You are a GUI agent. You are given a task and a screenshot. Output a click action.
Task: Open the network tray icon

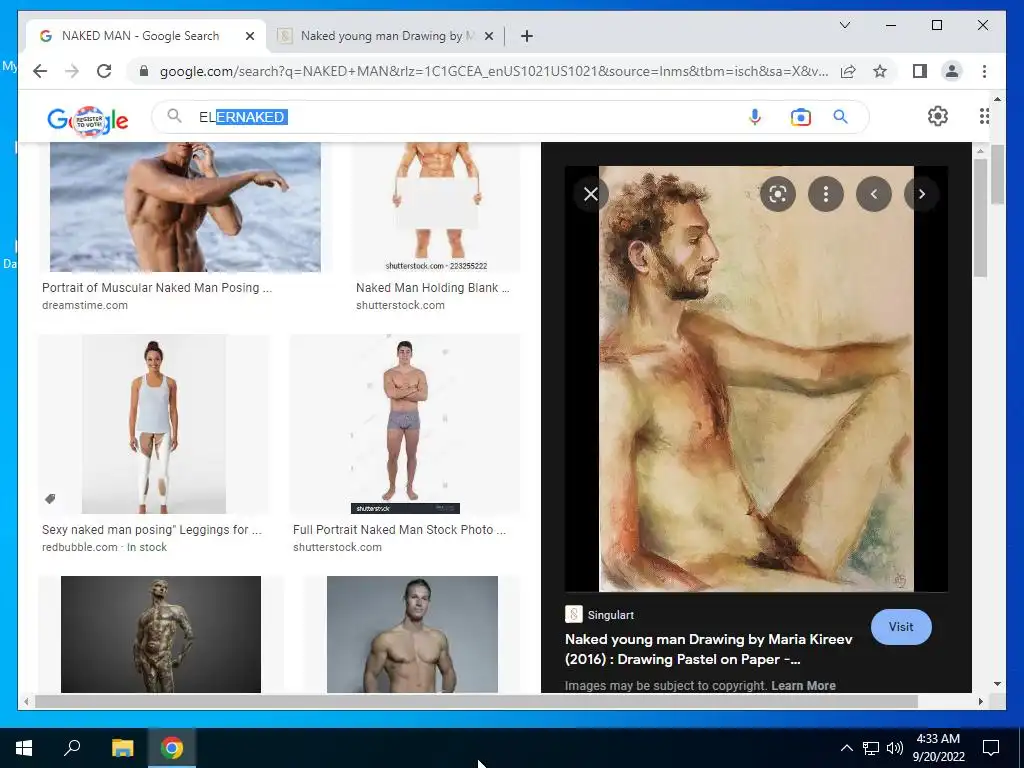(871, 748)
